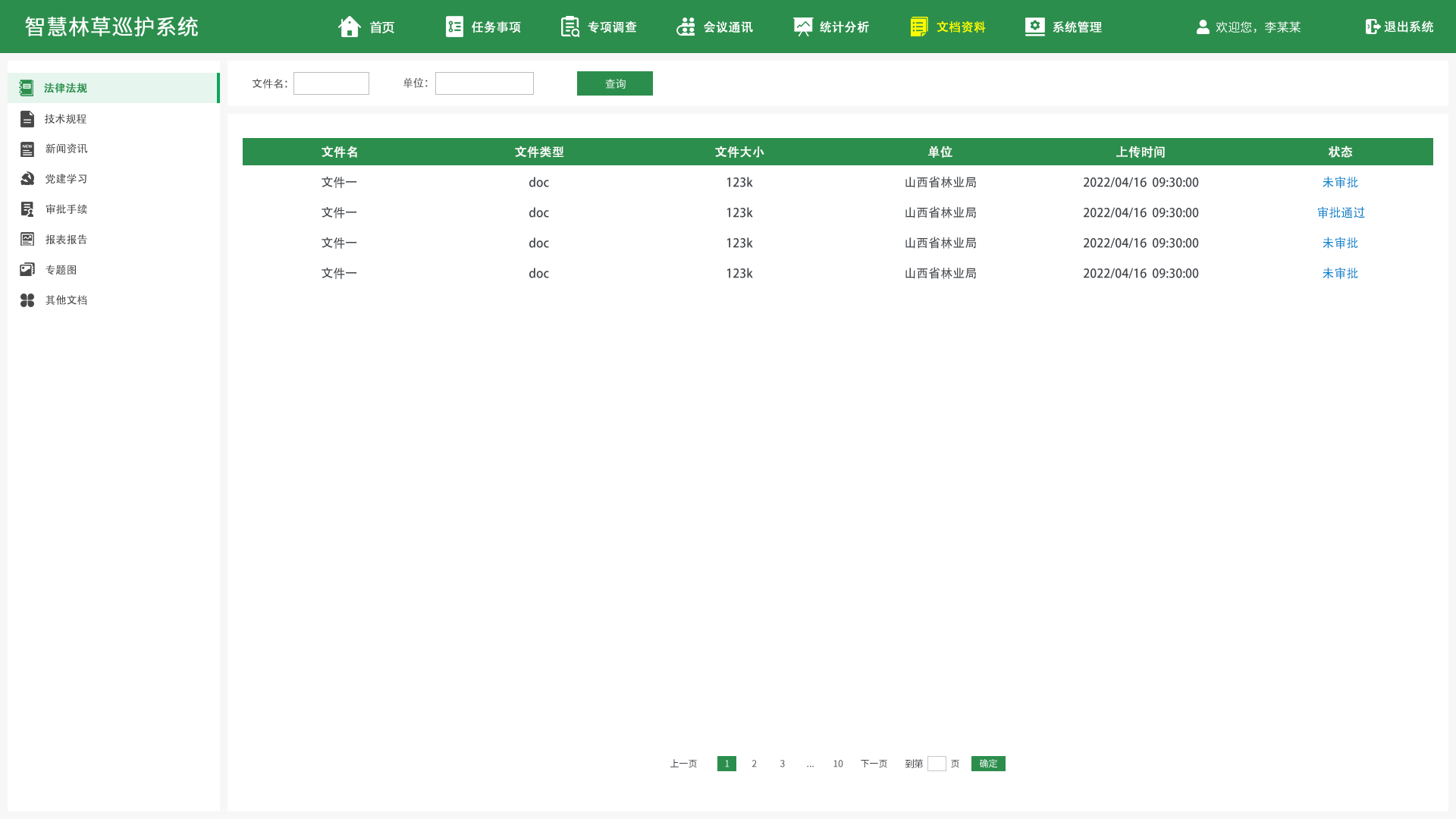
Task: Click the 专题图 picture icon in the sidebar
Action: coord(27,270)
